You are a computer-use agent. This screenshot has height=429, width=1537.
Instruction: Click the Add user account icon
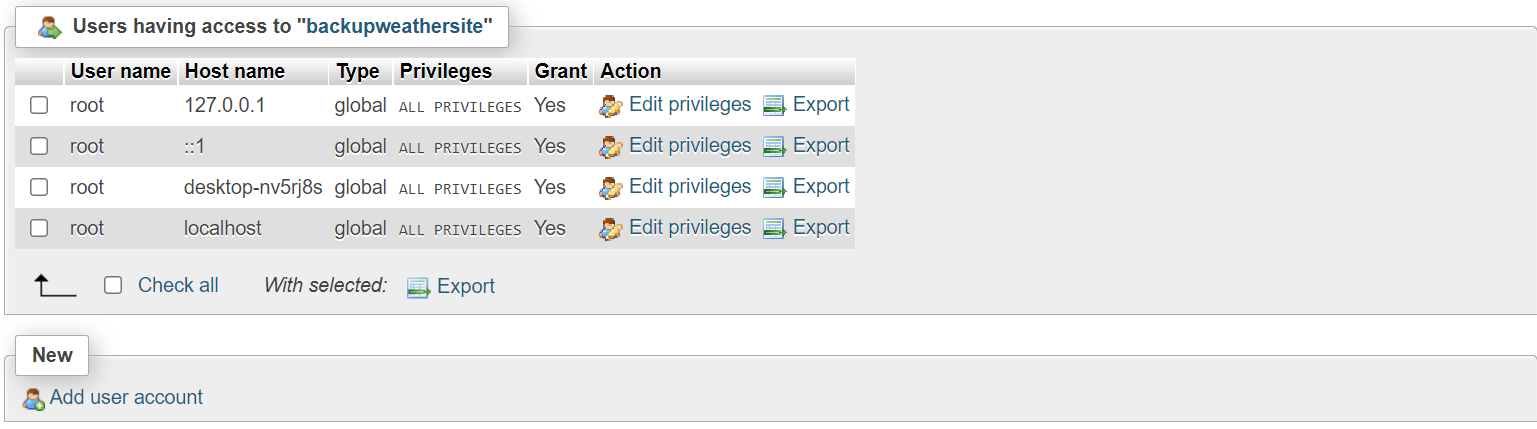[34, 399]
